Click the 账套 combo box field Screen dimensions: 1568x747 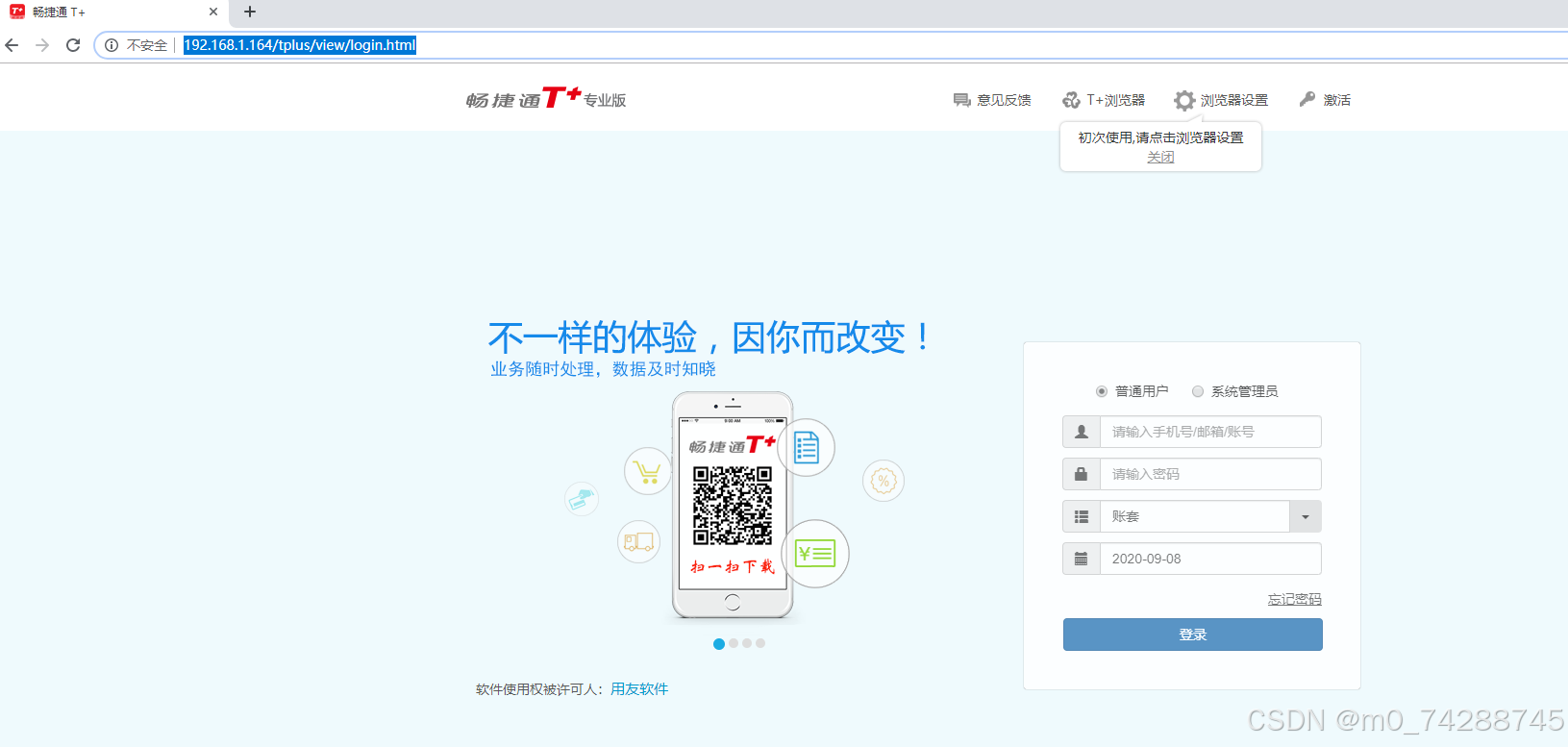[x=1195, y=516]
